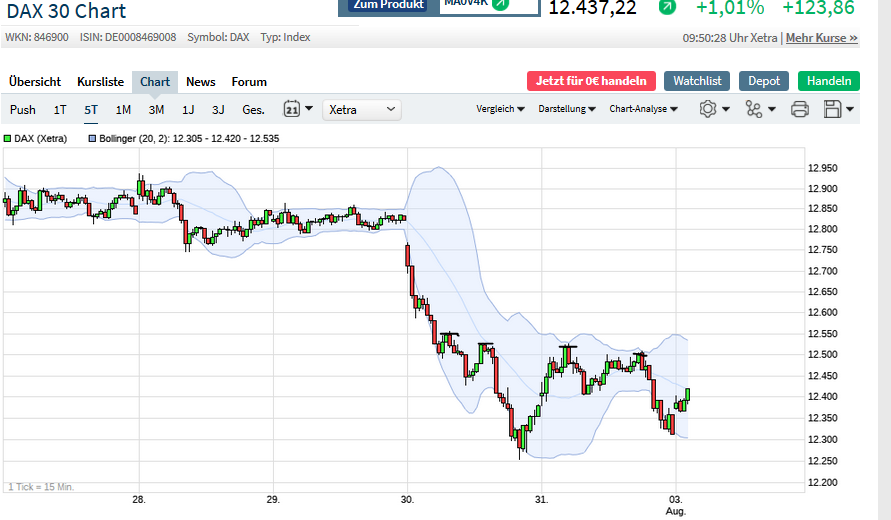The width and height of the screenshot is (891, 520).
Task: Open the calendar date picker icon
Action: 293,109
